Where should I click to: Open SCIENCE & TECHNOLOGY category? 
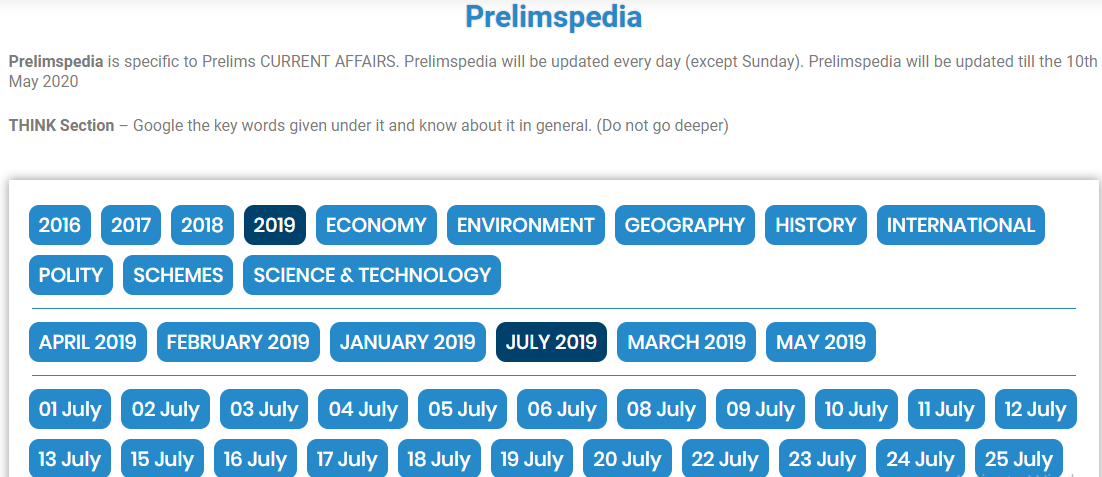[372, 275]
